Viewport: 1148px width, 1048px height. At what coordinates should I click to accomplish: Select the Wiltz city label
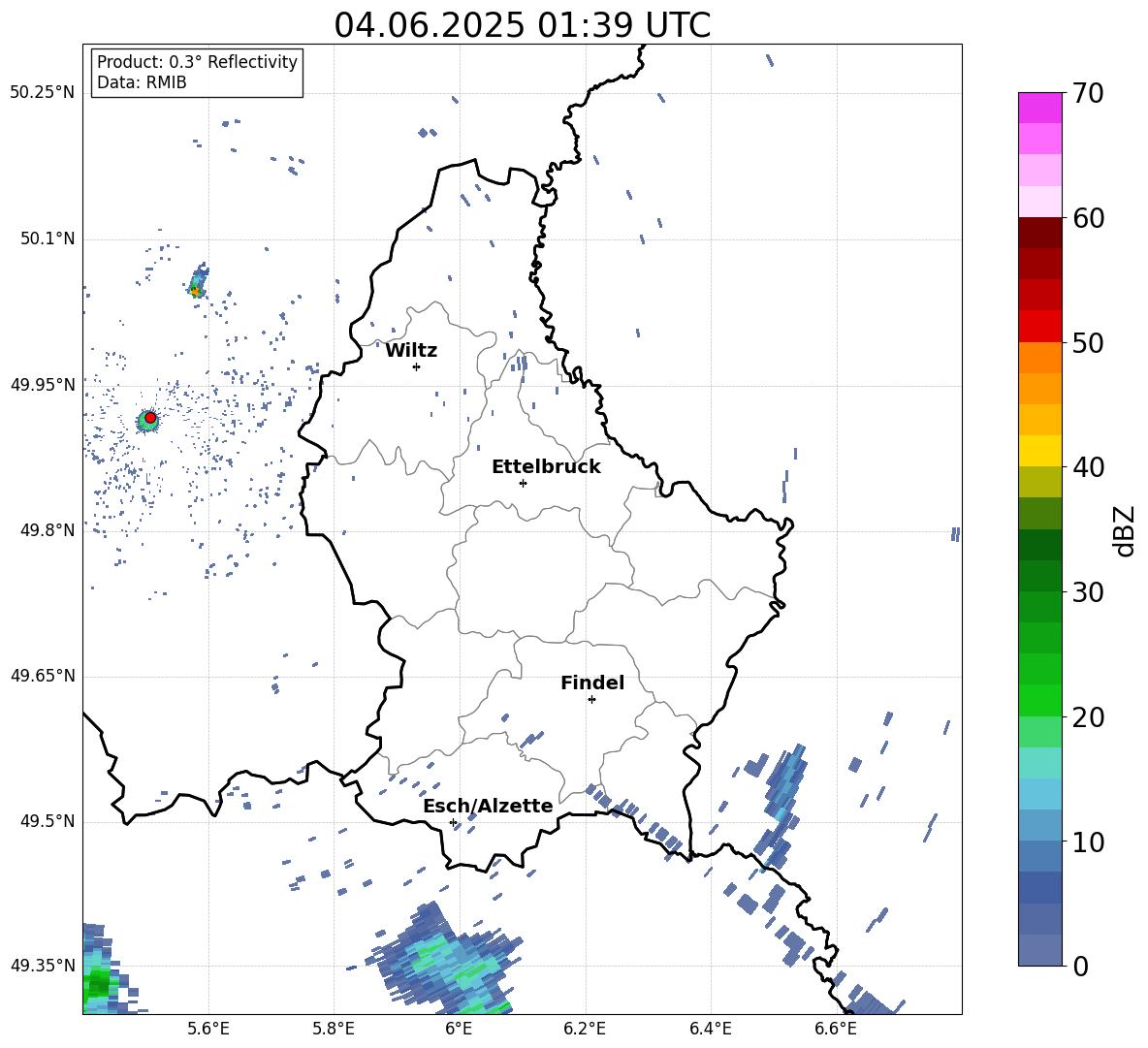point(411,351)
